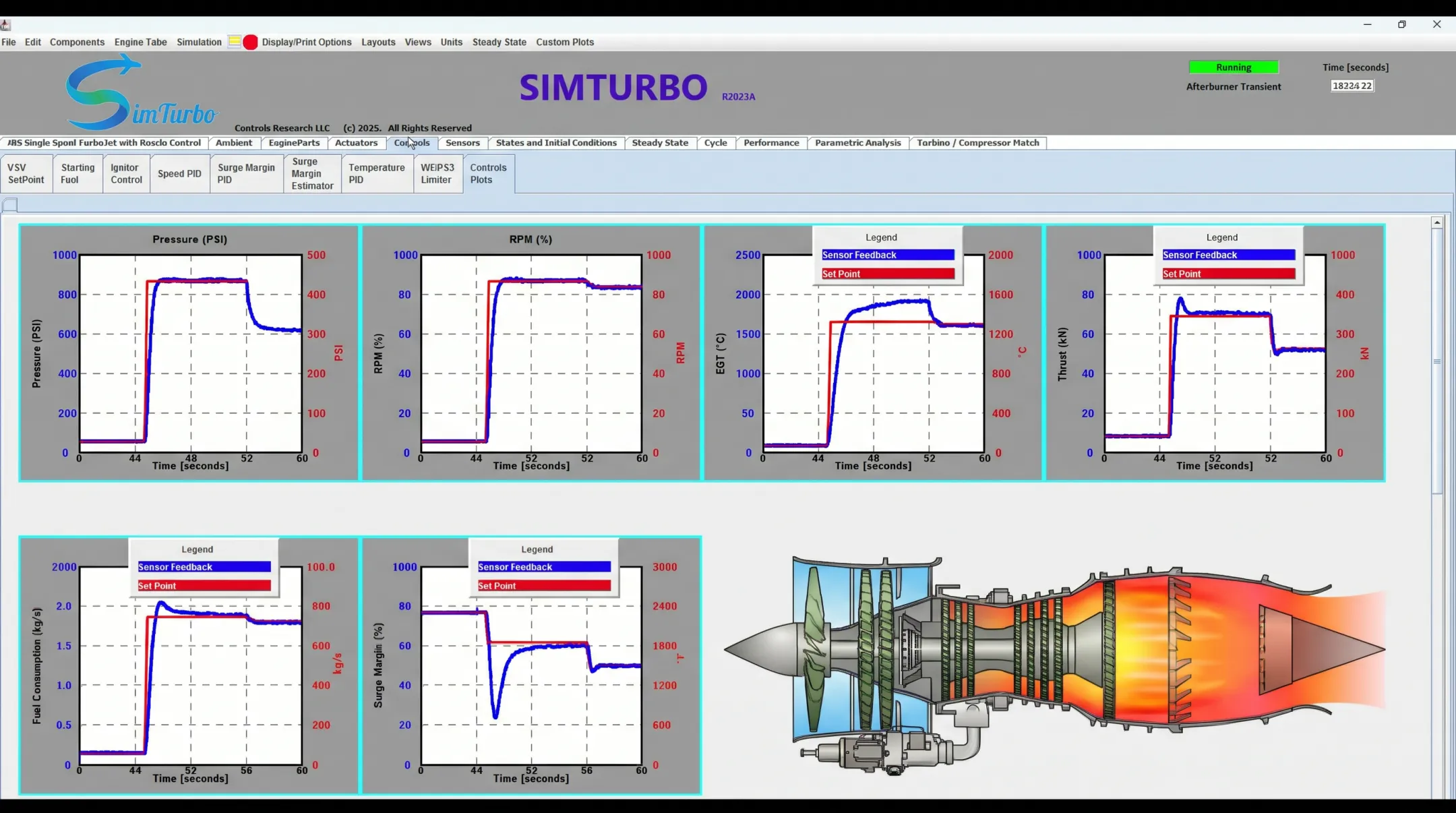Click the RPM (%) plot
This screenshot has height=813, width=1456.
point(531,353)
